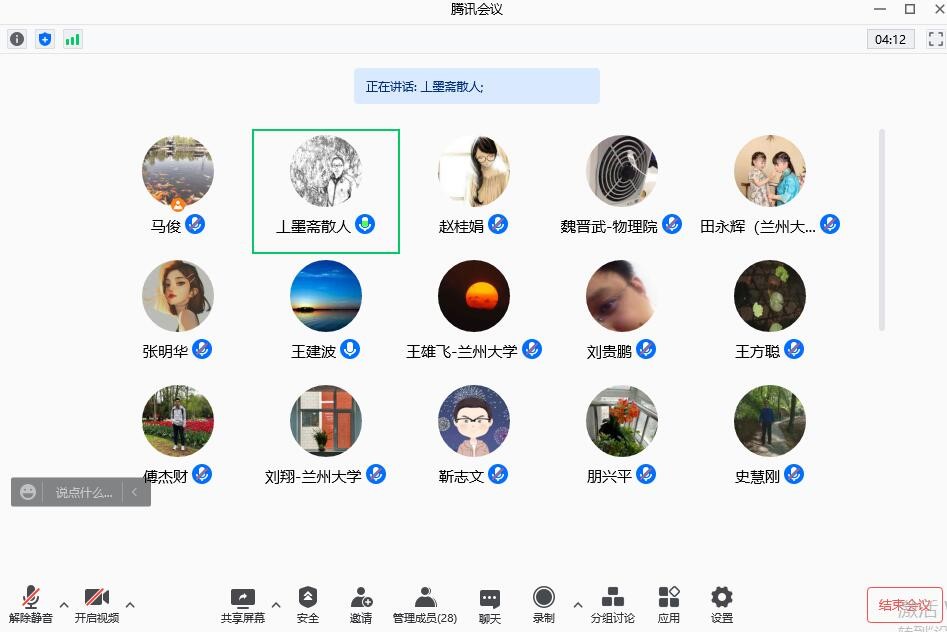Open 分组讨论 breakout rooms
This screenshot has width=947, height=632.
pos(612,604)
